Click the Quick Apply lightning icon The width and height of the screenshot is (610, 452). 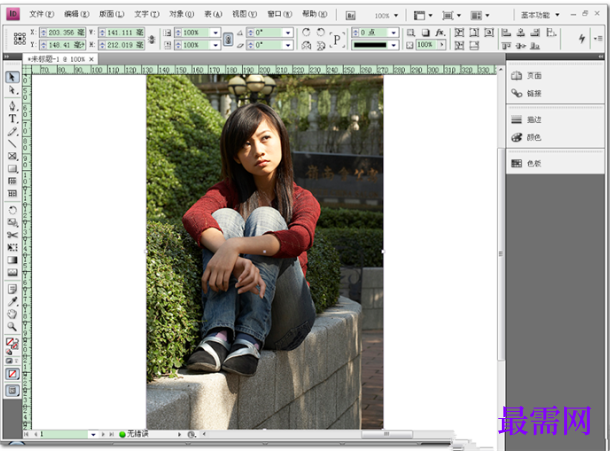point(582,38)
